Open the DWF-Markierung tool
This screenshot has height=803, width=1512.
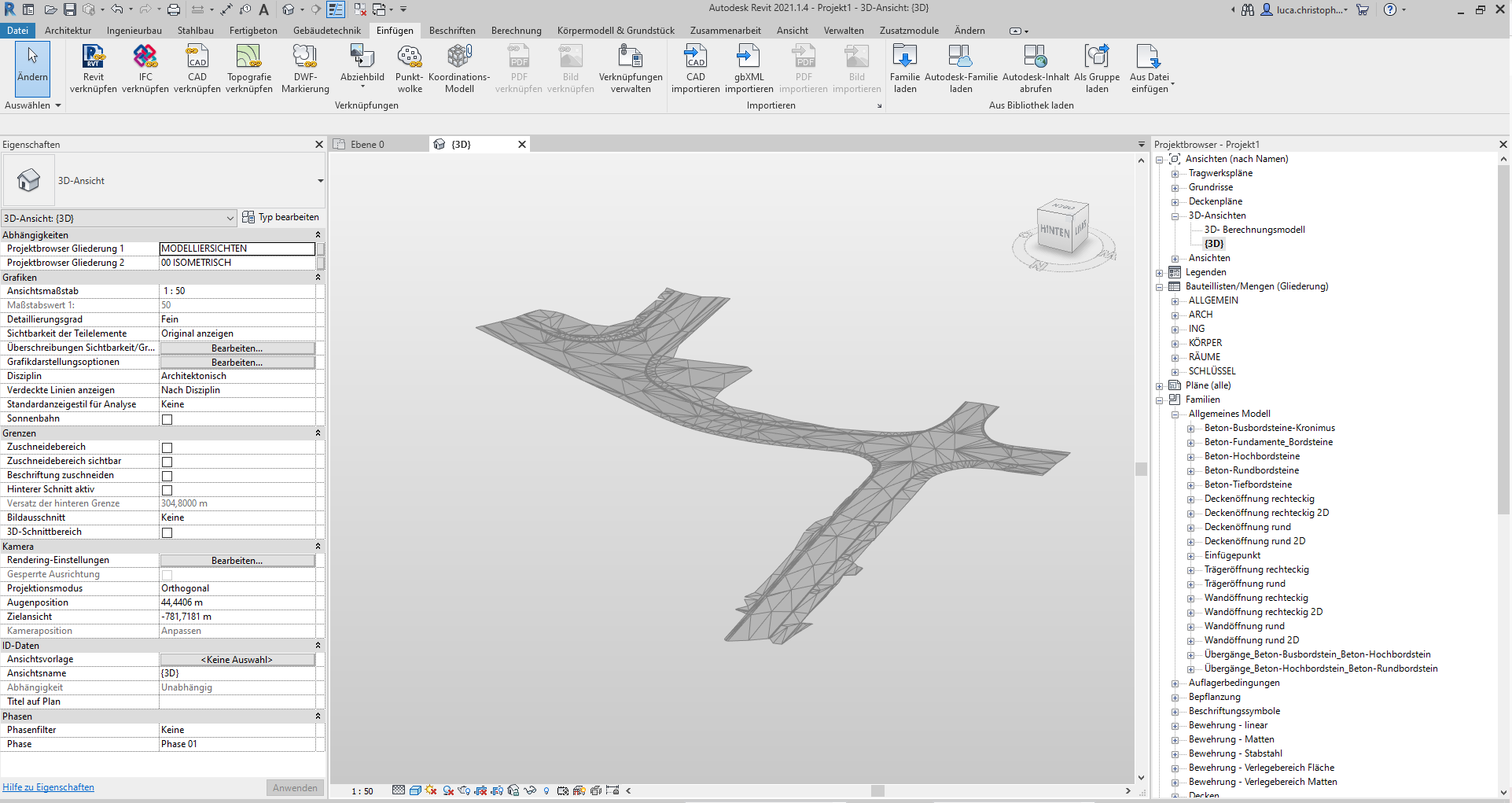click(x=305, y=69)
